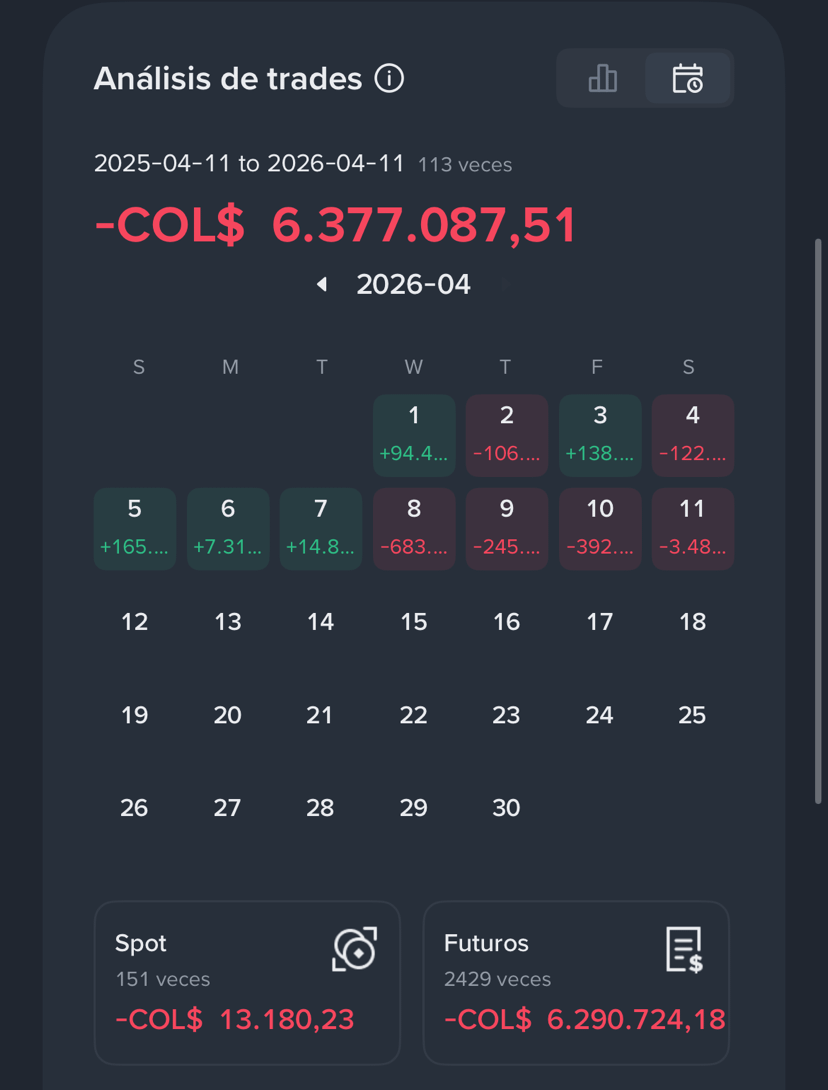The height and width of the screenshot is (1090, 828).
Task: Click the Futuros invoice document icon
Action: click(x=684, y=949)
